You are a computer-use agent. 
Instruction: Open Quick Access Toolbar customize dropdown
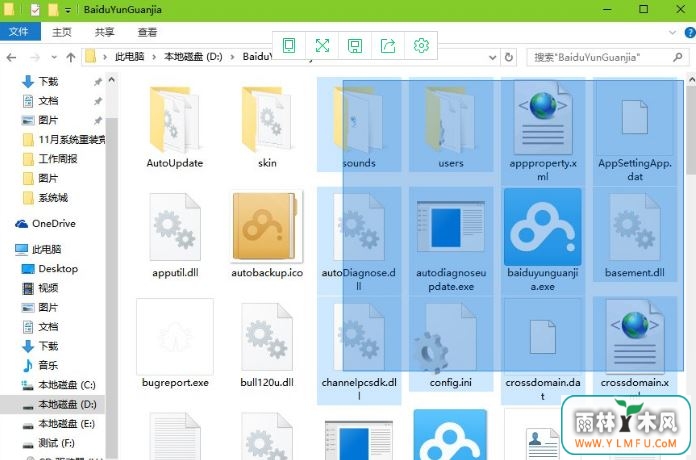pyautogui.click(x=67, y=10)
